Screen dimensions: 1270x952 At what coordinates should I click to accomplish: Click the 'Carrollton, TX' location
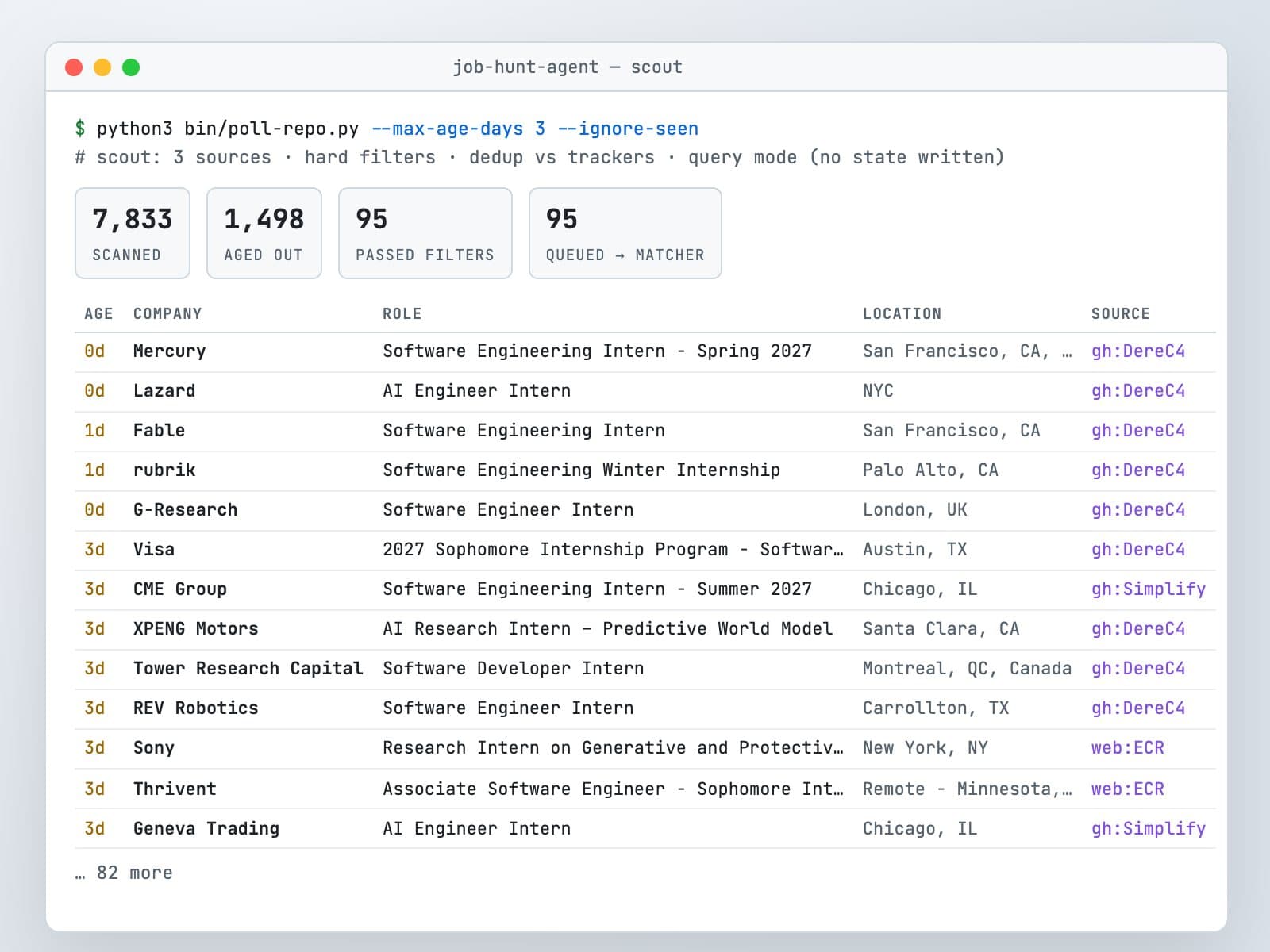(x=936, y=708)
